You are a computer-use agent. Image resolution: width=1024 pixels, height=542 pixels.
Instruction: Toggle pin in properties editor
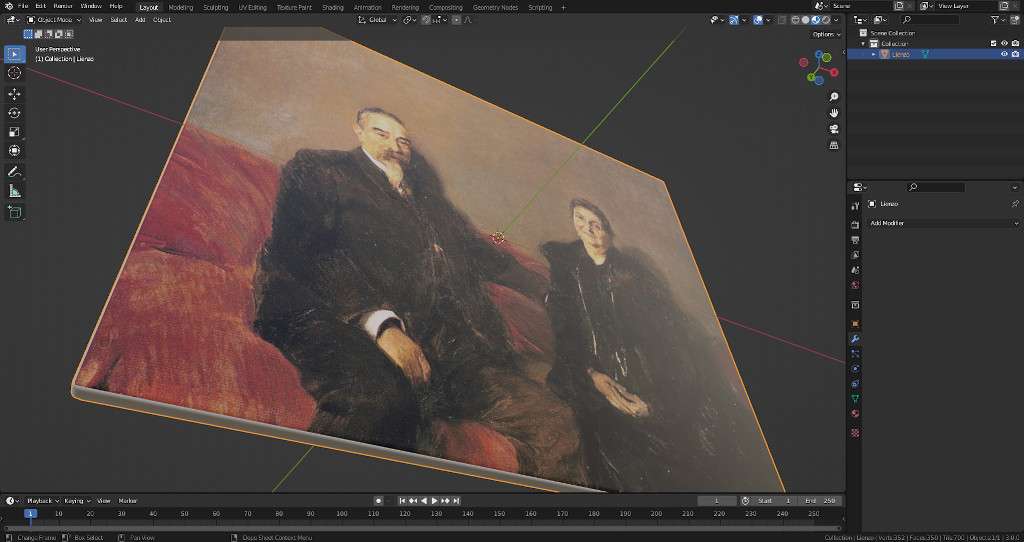pyautogui.click(x=1015, y=204)
